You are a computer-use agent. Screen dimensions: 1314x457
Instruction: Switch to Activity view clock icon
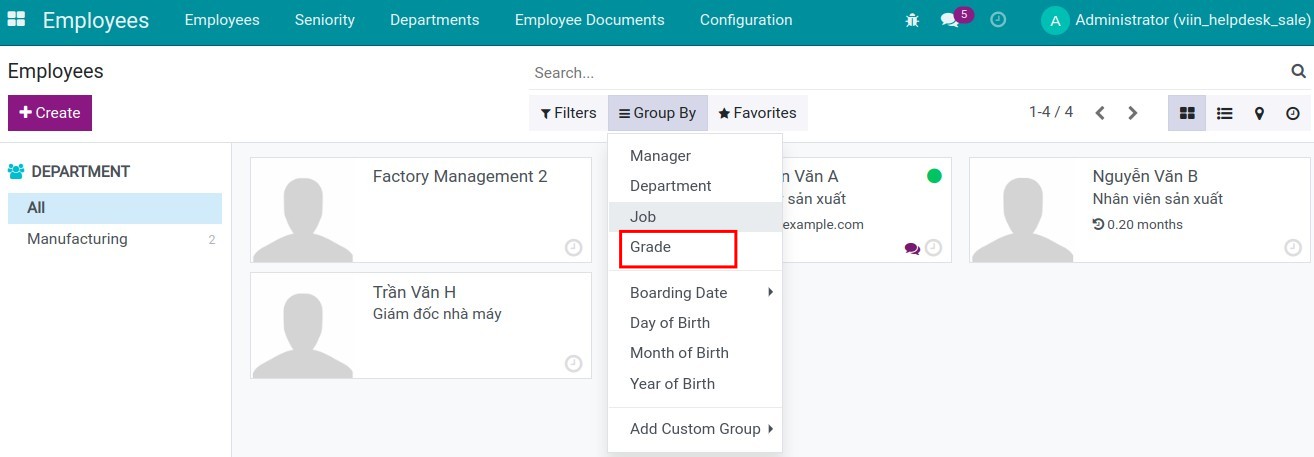point(1293,113)
